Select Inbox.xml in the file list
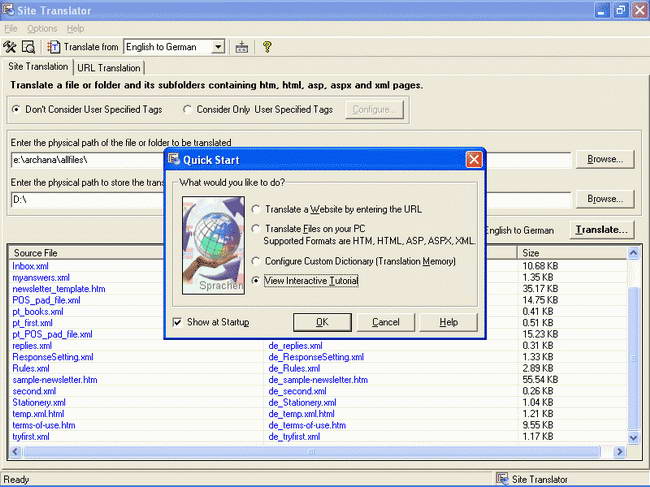 [x=30, y=266]
